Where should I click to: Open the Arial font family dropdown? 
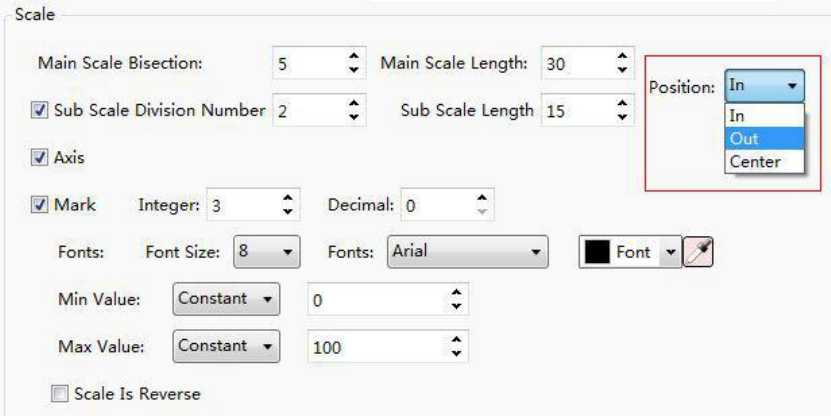pyautogui.click(x=468, y=252)
